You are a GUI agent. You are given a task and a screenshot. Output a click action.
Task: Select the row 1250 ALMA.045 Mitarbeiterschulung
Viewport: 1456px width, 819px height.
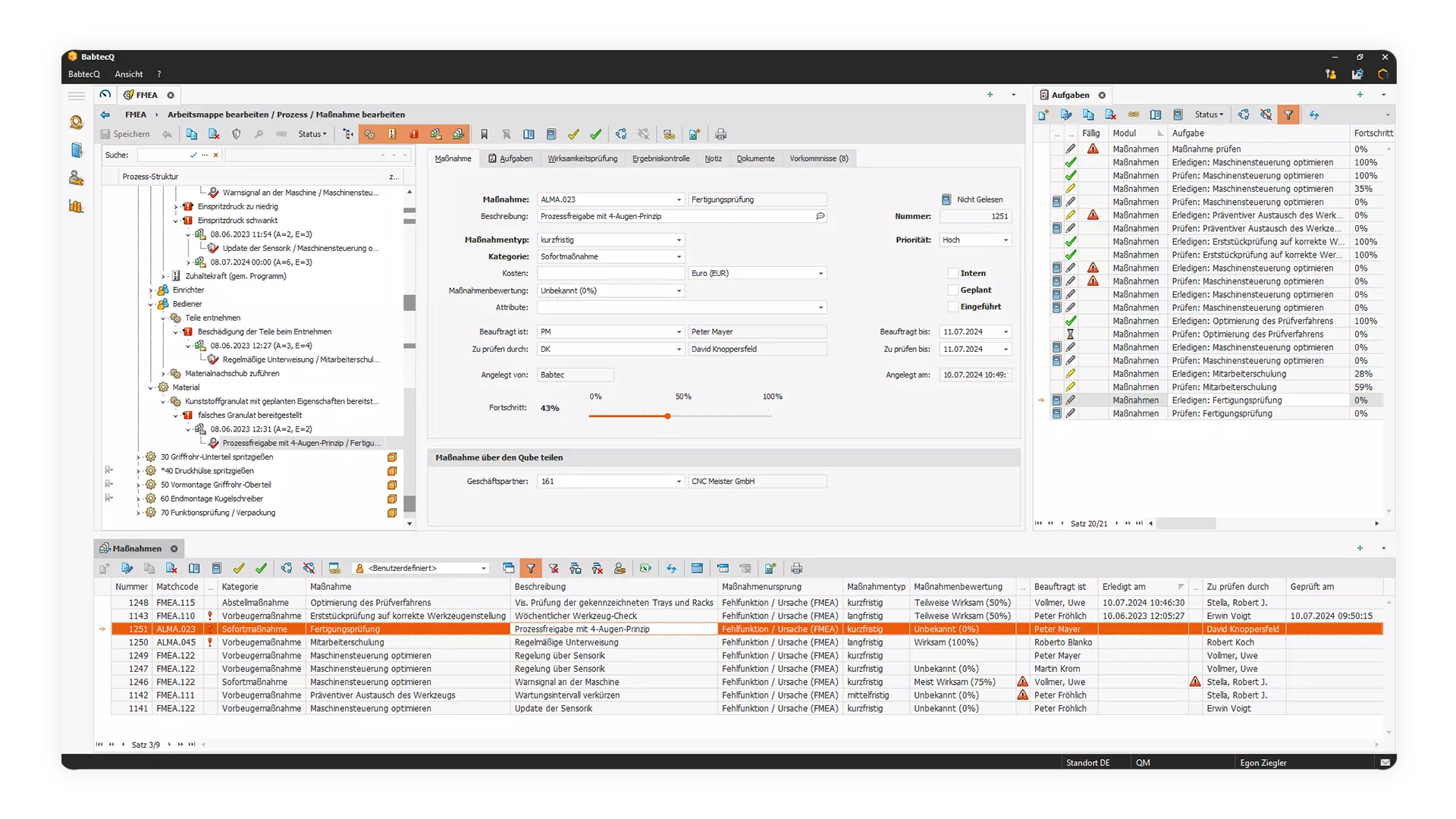pos(747,642)
